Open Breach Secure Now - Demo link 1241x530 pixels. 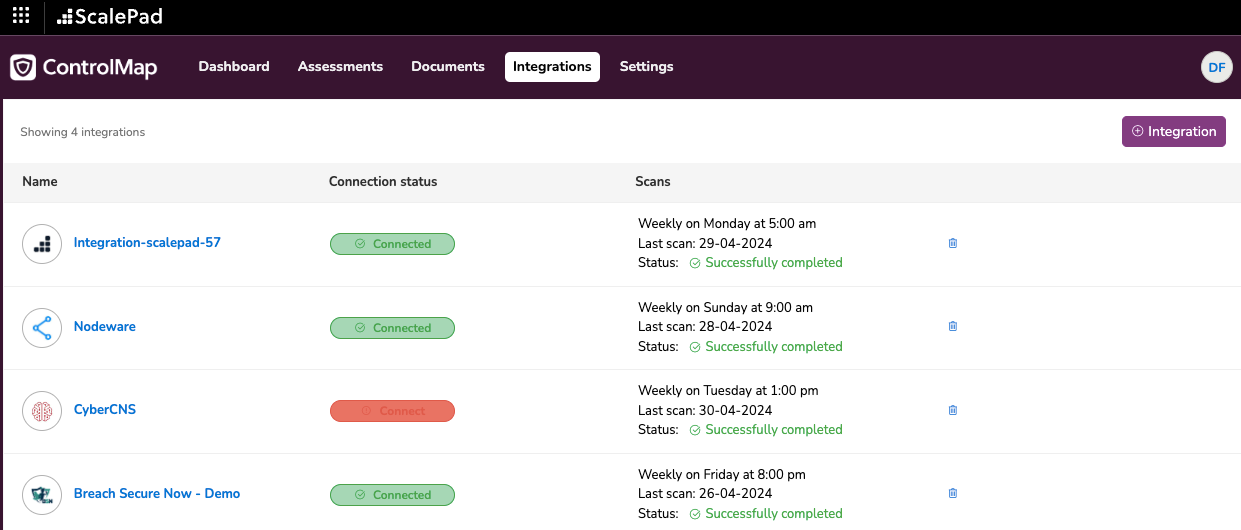[x=157, y=494]
